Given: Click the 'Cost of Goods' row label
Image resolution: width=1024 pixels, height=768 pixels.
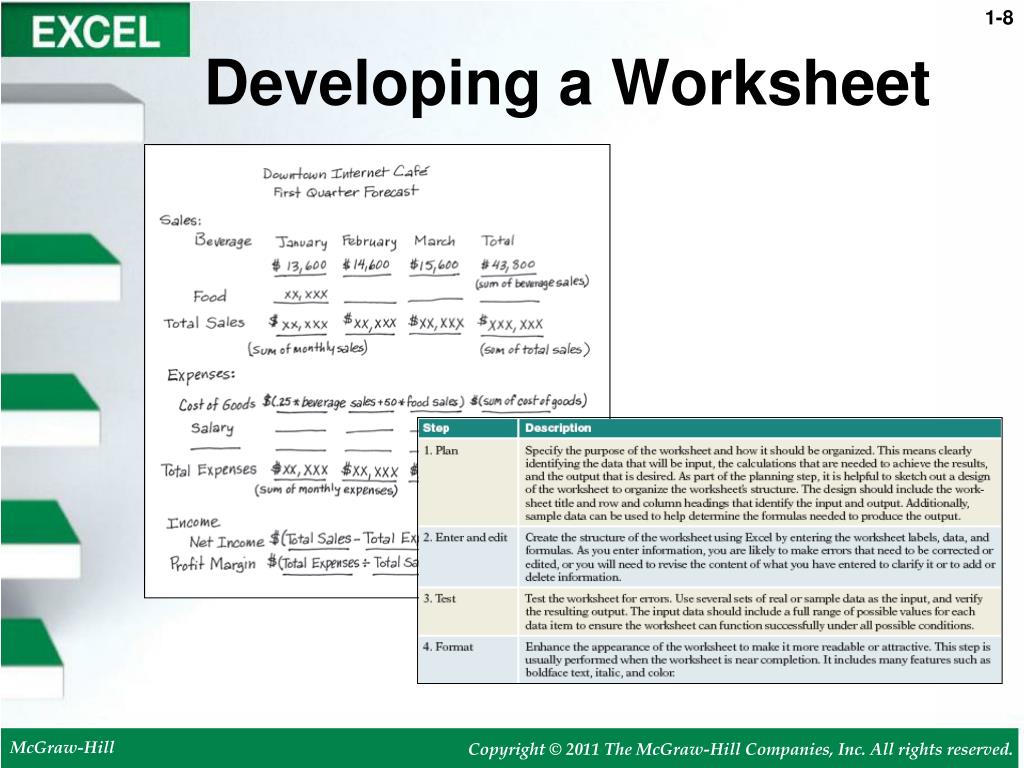Looking at the screenshot, I should (217, 405).
